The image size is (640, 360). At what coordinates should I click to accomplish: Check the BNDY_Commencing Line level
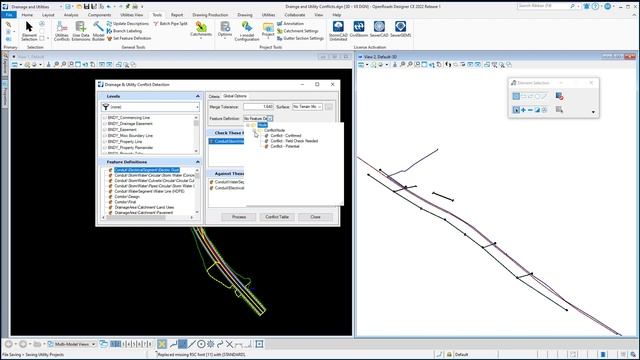105,118
